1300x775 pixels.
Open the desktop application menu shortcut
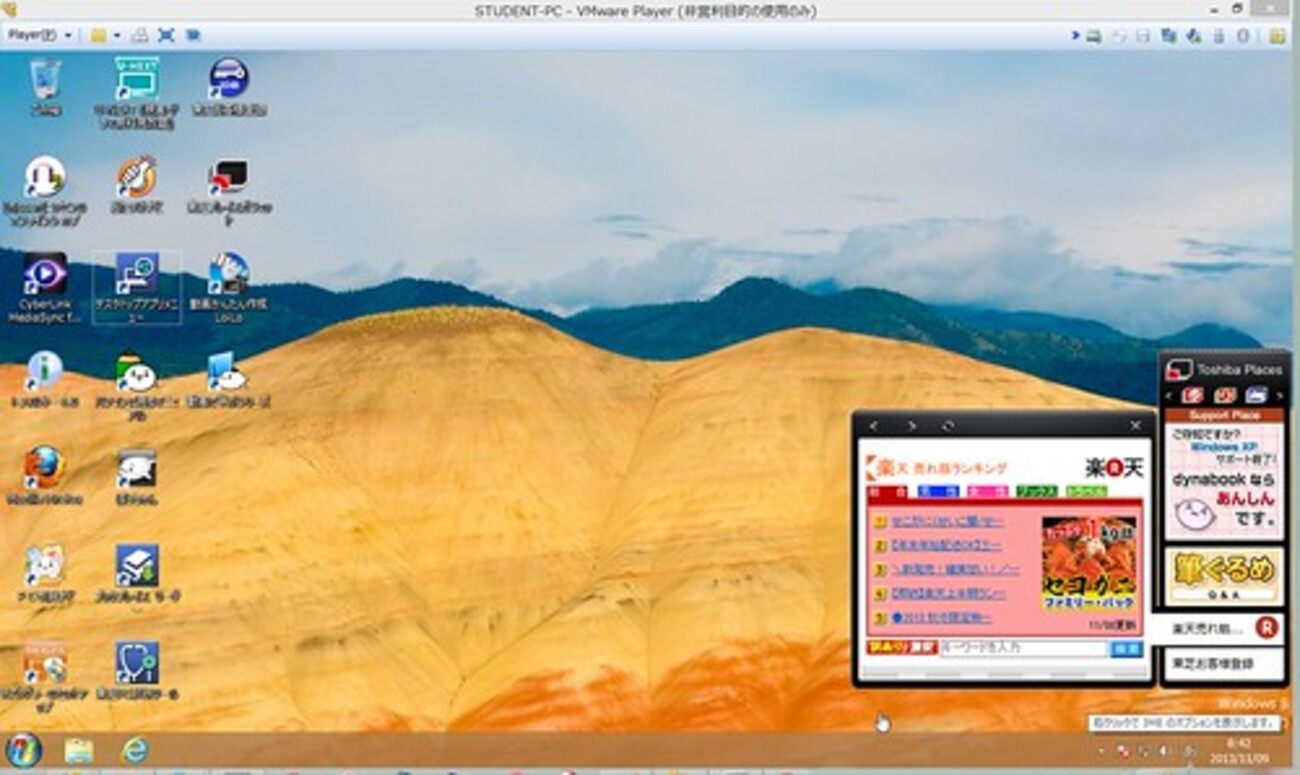click(x=137, y=288)
